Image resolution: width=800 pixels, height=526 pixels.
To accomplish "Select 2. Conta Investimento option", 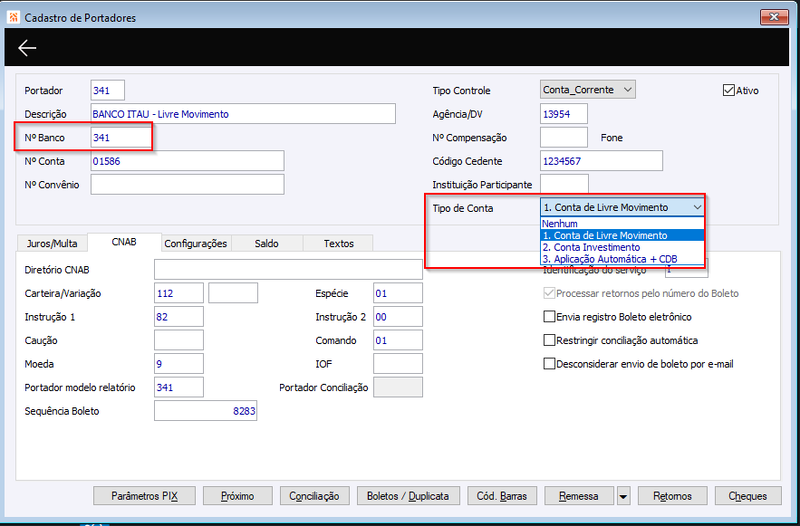I will 622,247.
